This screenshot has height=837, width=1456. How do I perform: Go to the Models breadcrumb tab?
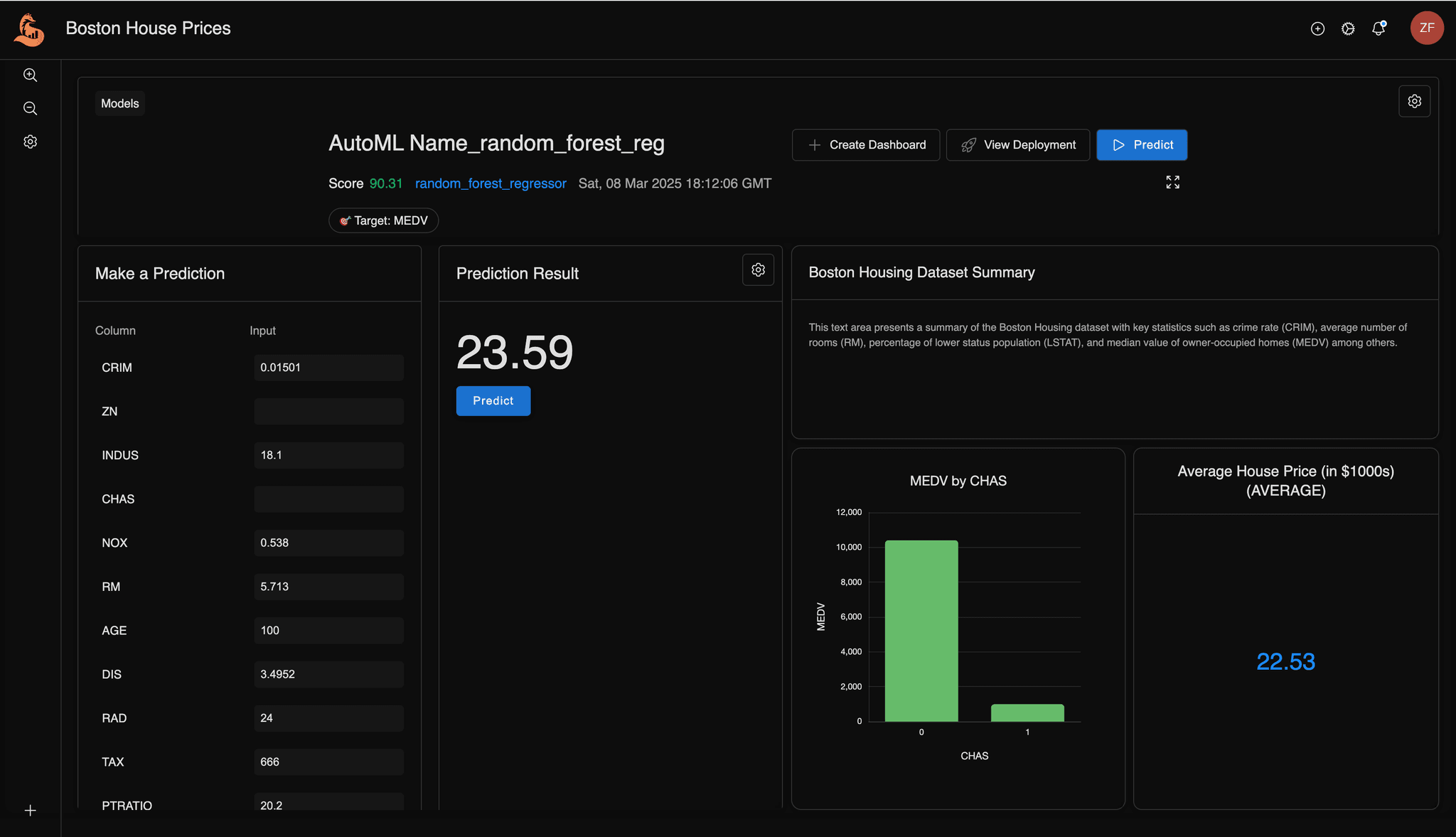pos(119,103)
